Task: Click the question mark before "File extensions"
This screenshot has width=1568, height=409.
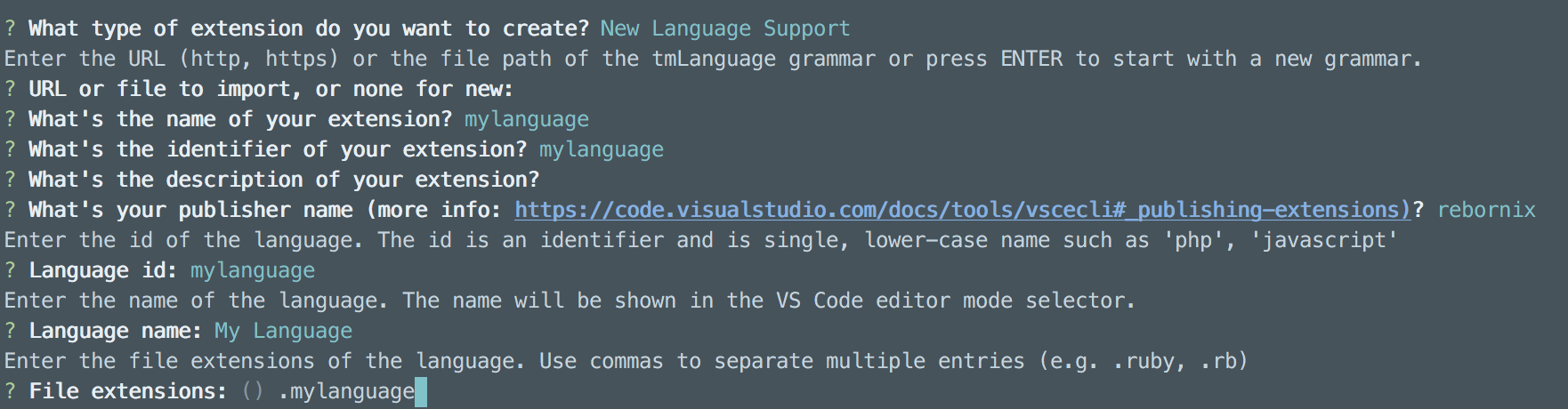Action: pyautogui.click(x=10, y=391)
